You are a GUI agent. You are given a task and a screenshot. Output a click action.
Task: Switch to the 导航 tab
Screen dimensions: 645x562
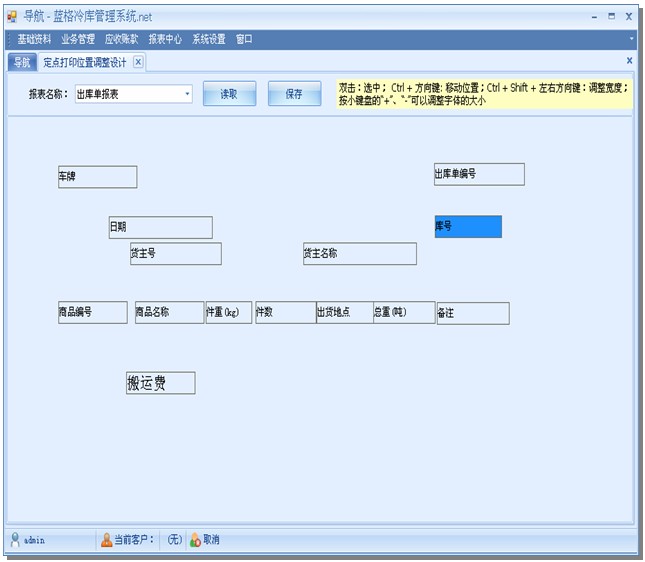[22, 62]
